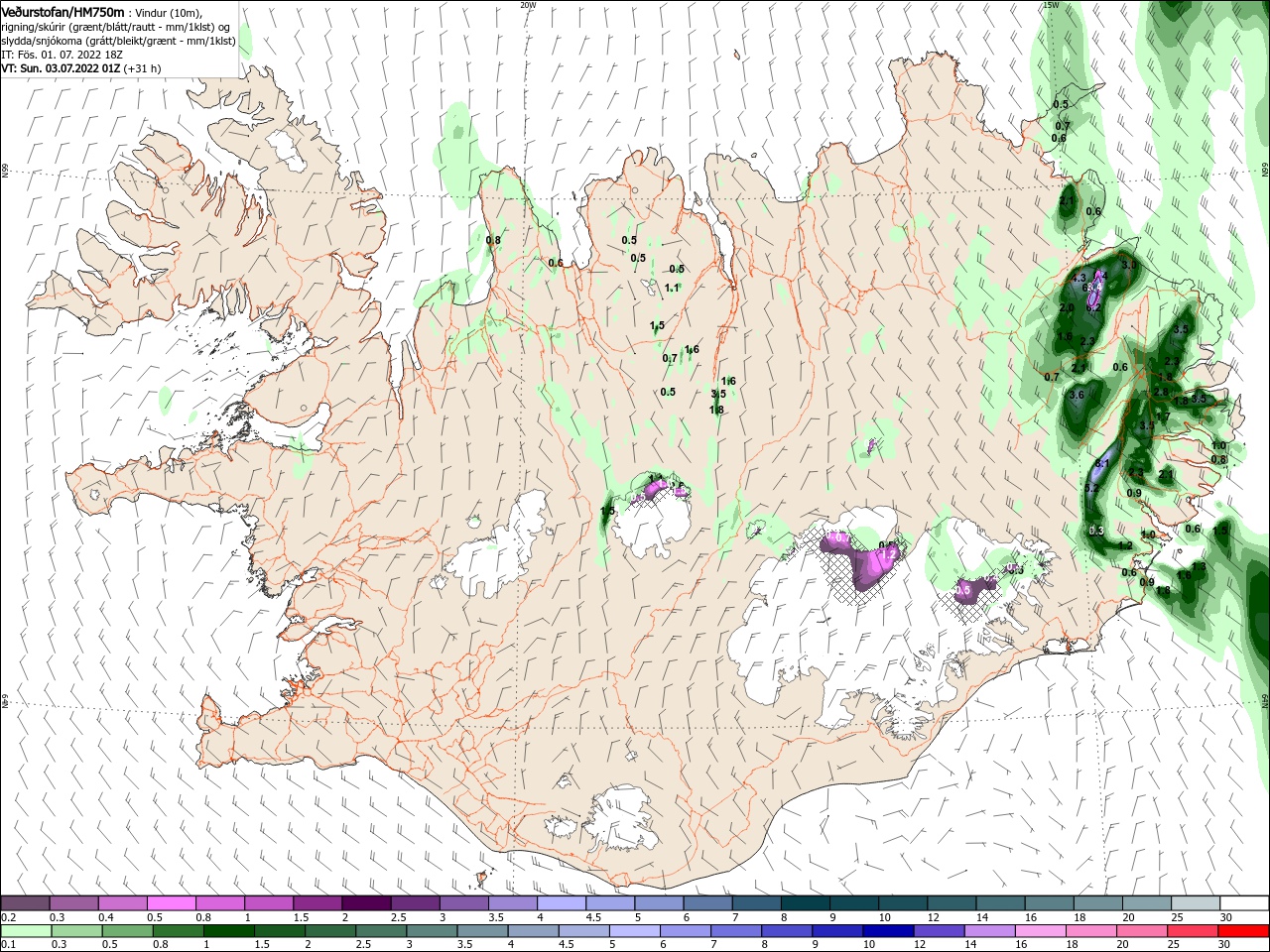This screenshot has height=952, width=1270.
Task: Click the 15W longitude label
Action: coord(1051,5)
